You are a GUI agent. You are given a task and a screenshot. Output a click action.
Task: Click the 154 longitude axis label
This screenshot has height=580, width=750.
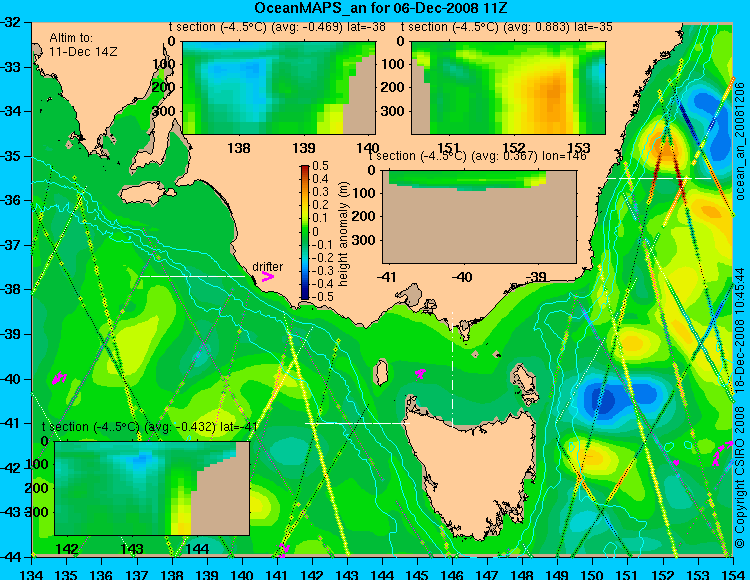pos(732,574)
